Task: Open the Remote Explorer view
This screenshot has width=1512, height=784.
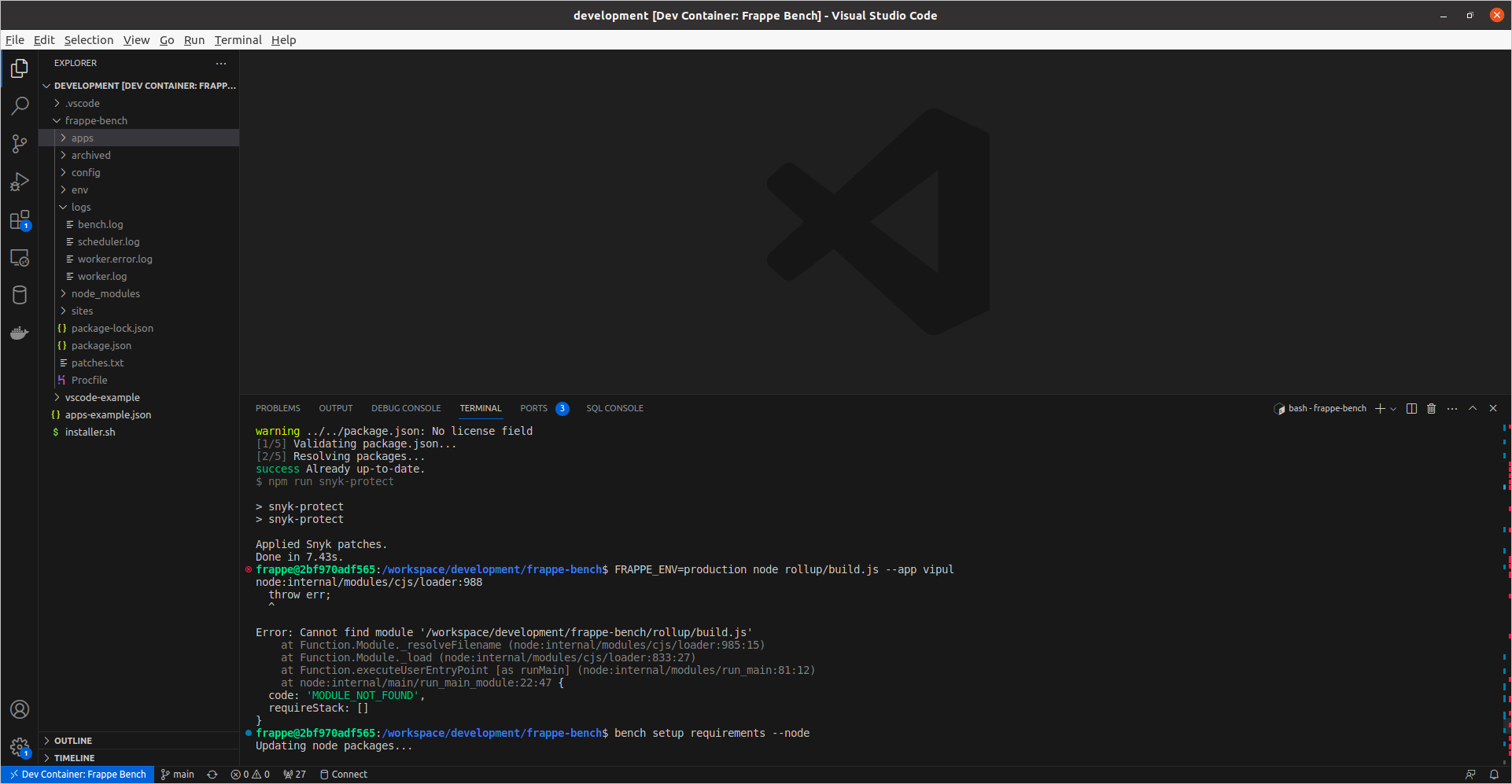Action: [x=20, y=257]
